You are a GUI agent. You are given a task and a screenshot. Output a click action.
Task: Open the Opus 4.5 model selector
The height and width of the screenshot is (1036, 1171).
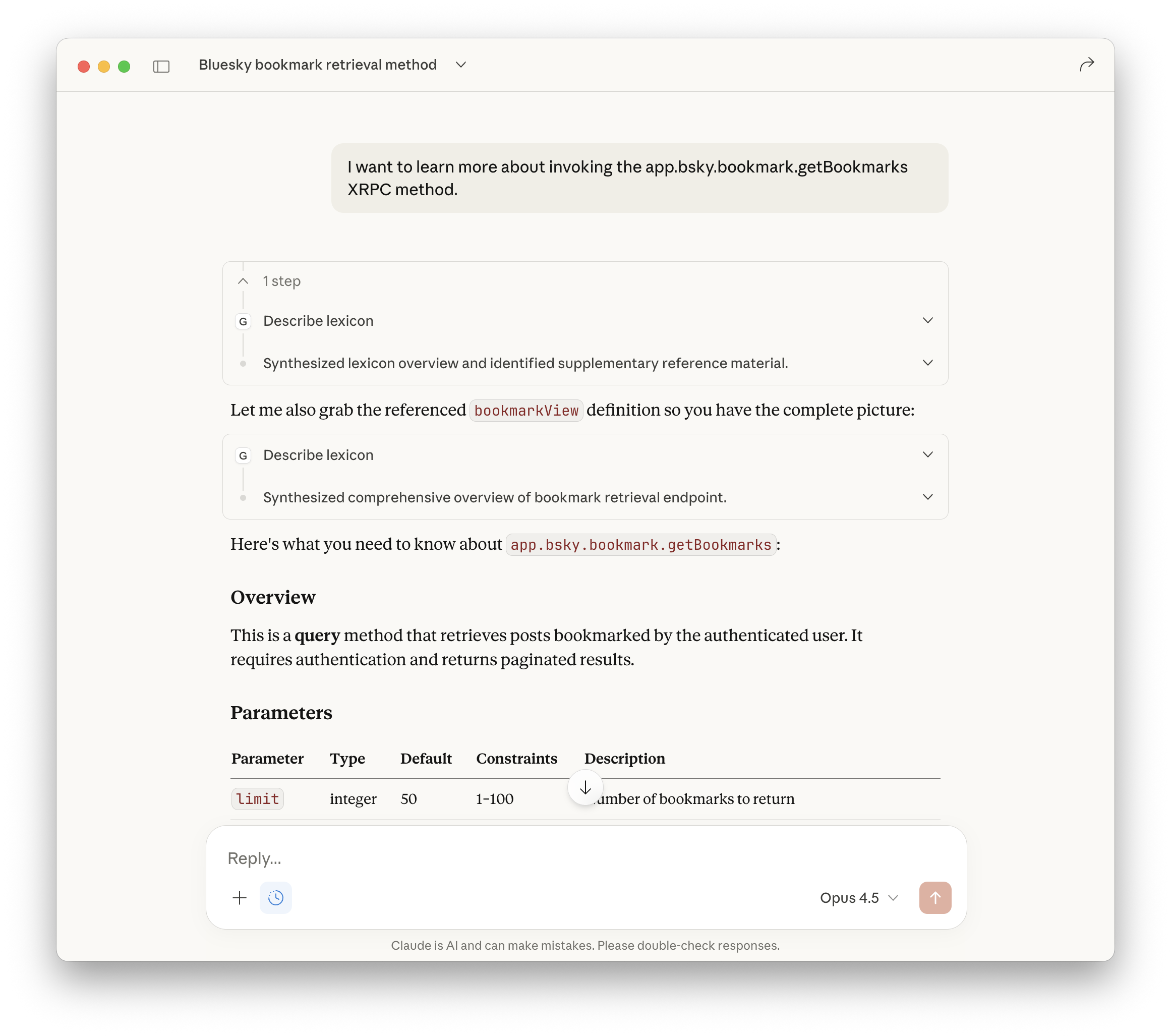pos(858,897)
